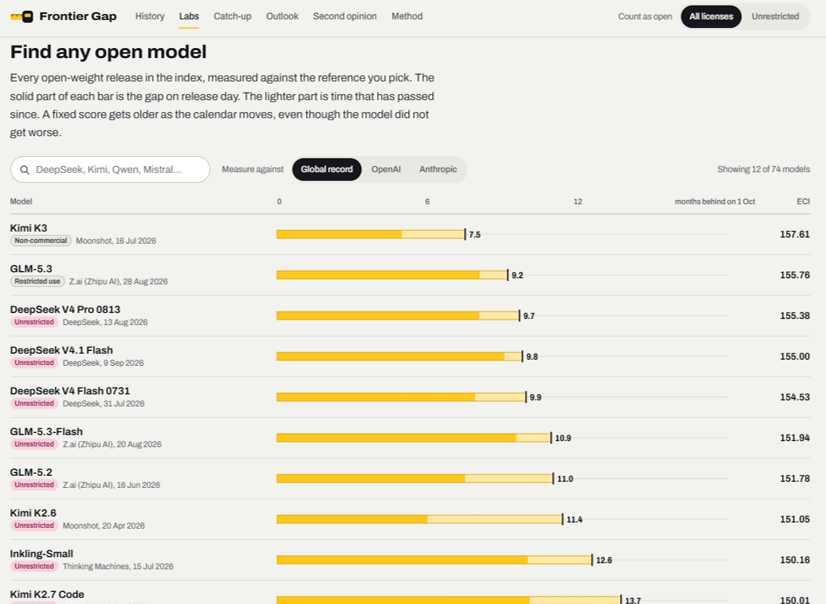The width and height of the screenshot is (826, 604).
Task: Click the GLM-5.3 model name
Action: (x=31, y=269)
